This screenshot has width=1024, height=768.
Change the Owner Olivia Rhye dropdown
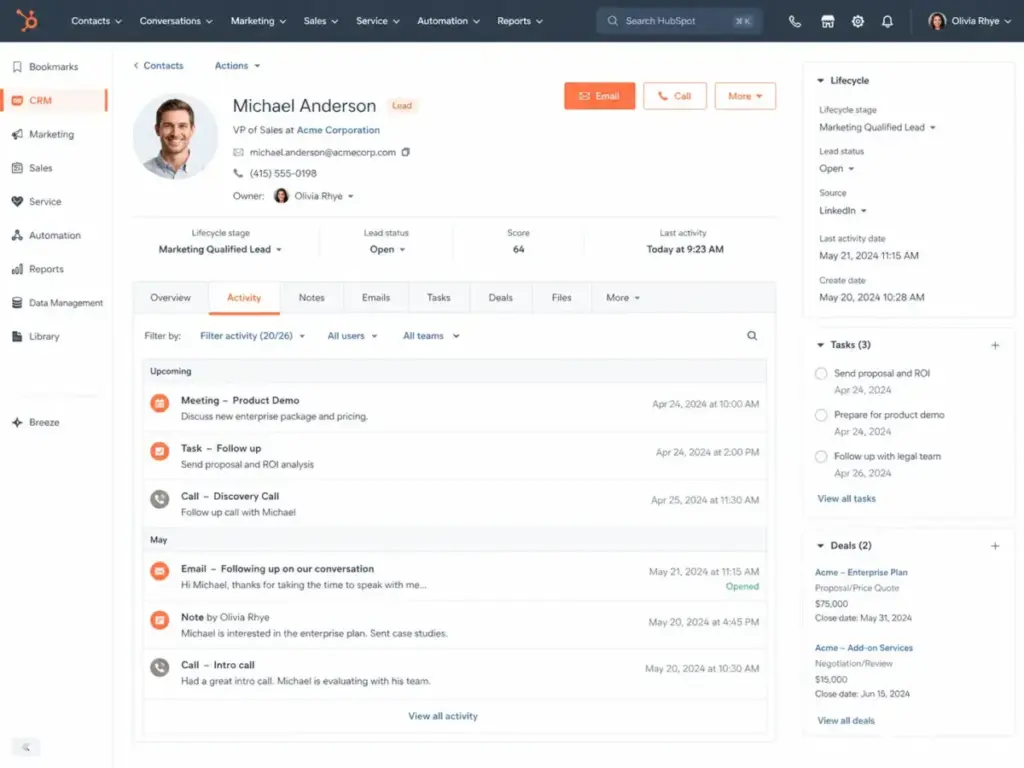pos(315,196)
